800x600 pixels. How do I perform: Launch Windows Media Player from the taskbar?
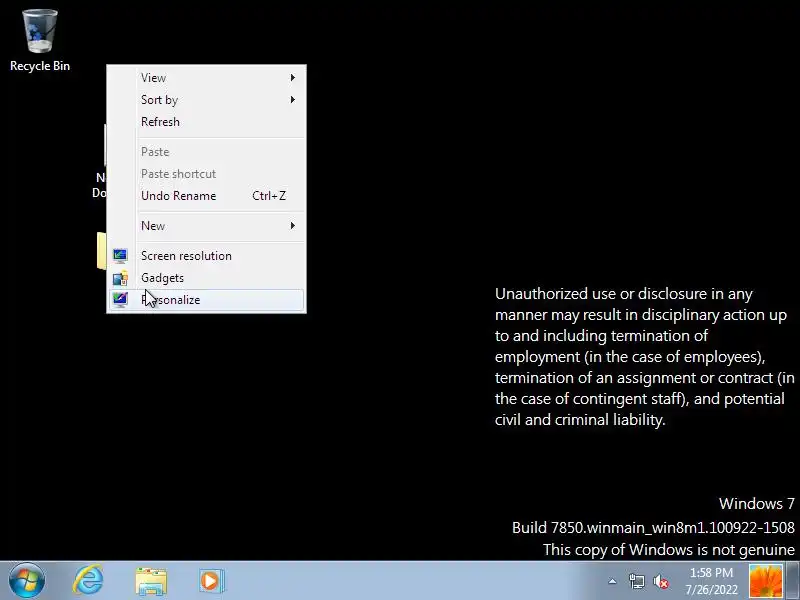coord(211,581)
